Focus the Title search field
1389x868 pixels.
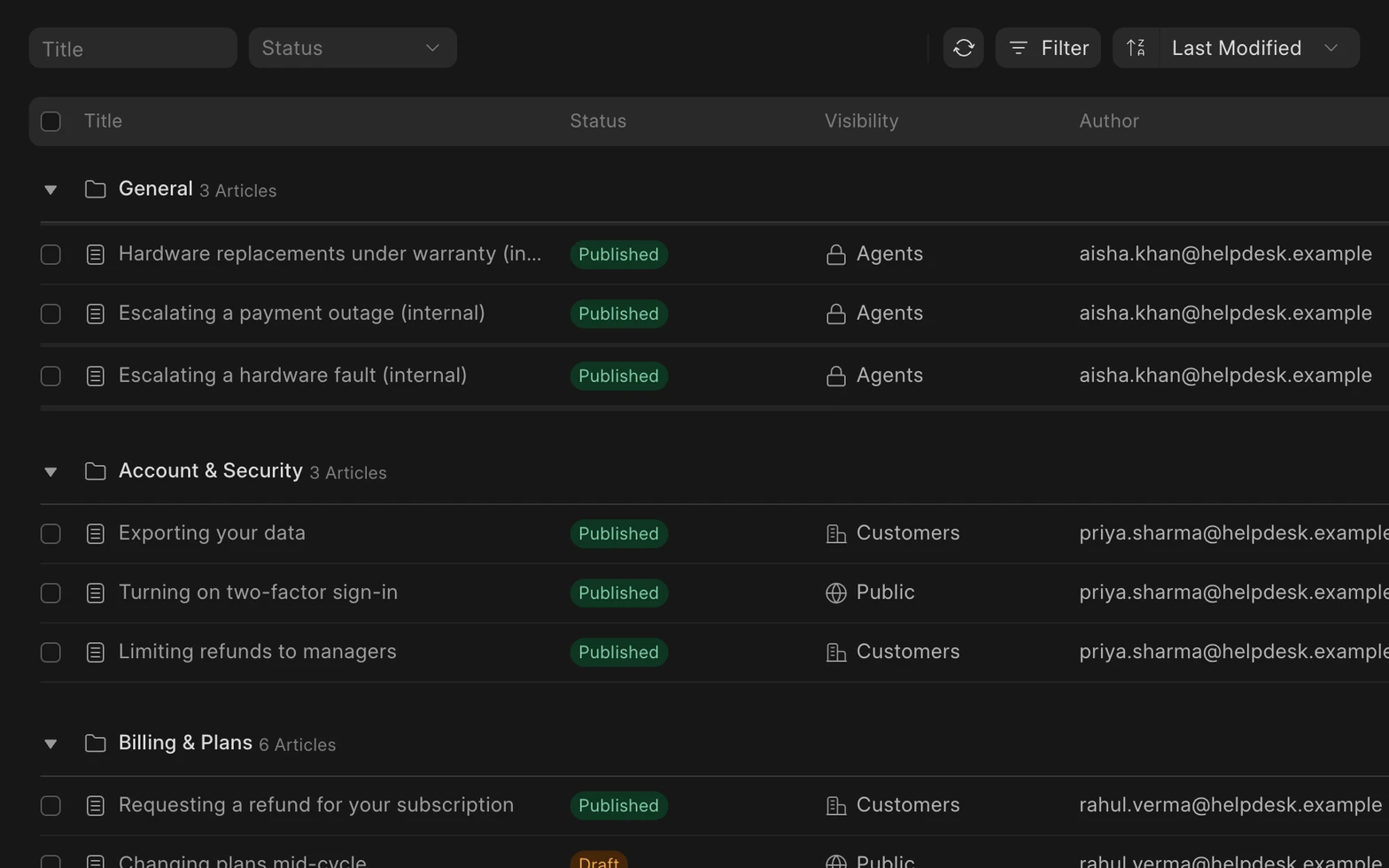pos(133,48)
